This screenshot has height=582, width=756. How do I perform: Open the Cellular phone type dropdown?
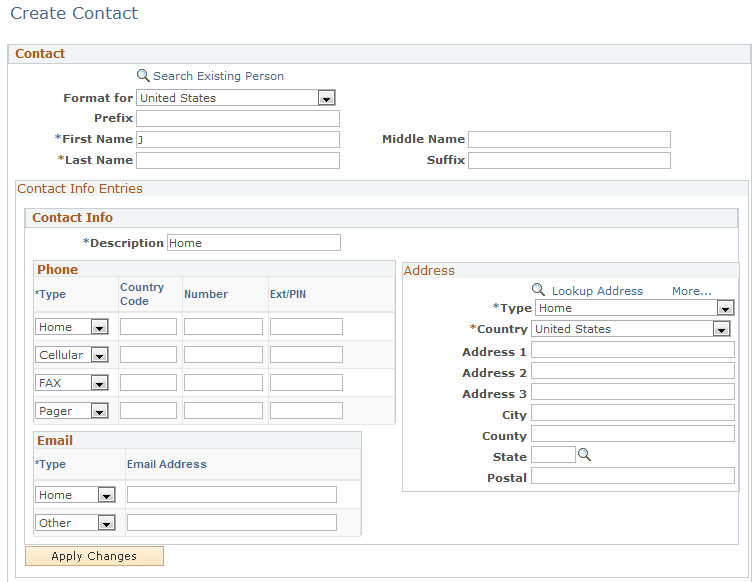coord(72,355)
